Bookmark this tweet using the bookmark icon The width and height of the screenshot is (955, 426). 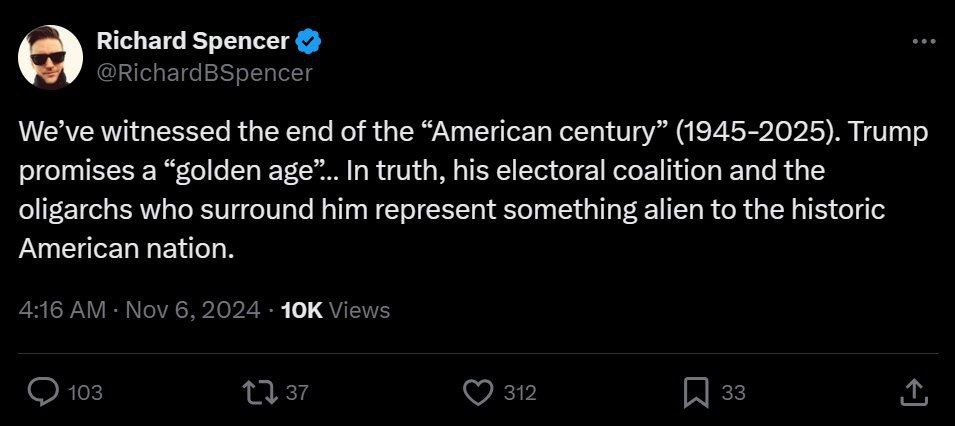696,393
